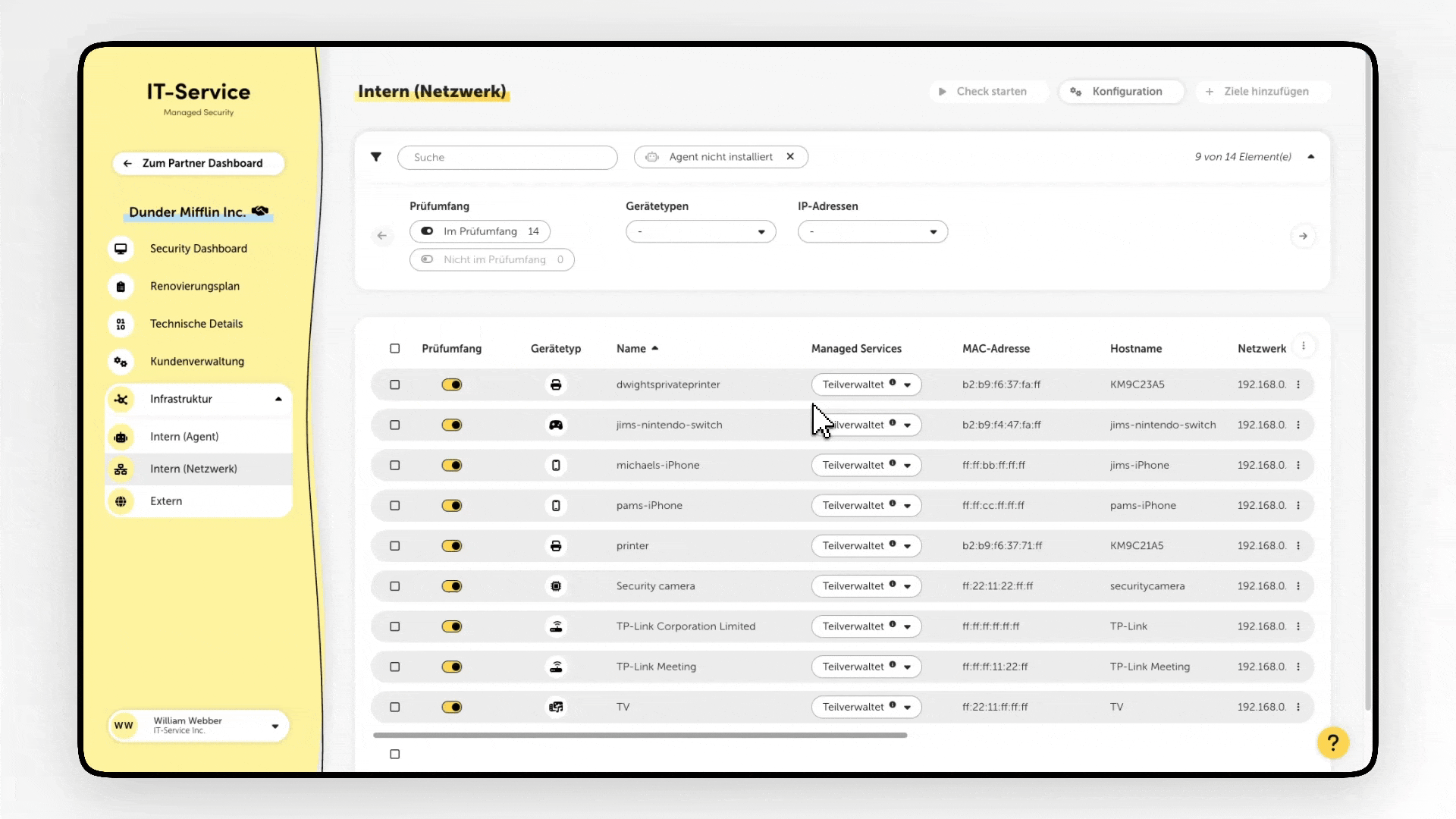Screen dimensions: 1456x819
Task: Click the table column settings dots
Action: point(1304,347)
